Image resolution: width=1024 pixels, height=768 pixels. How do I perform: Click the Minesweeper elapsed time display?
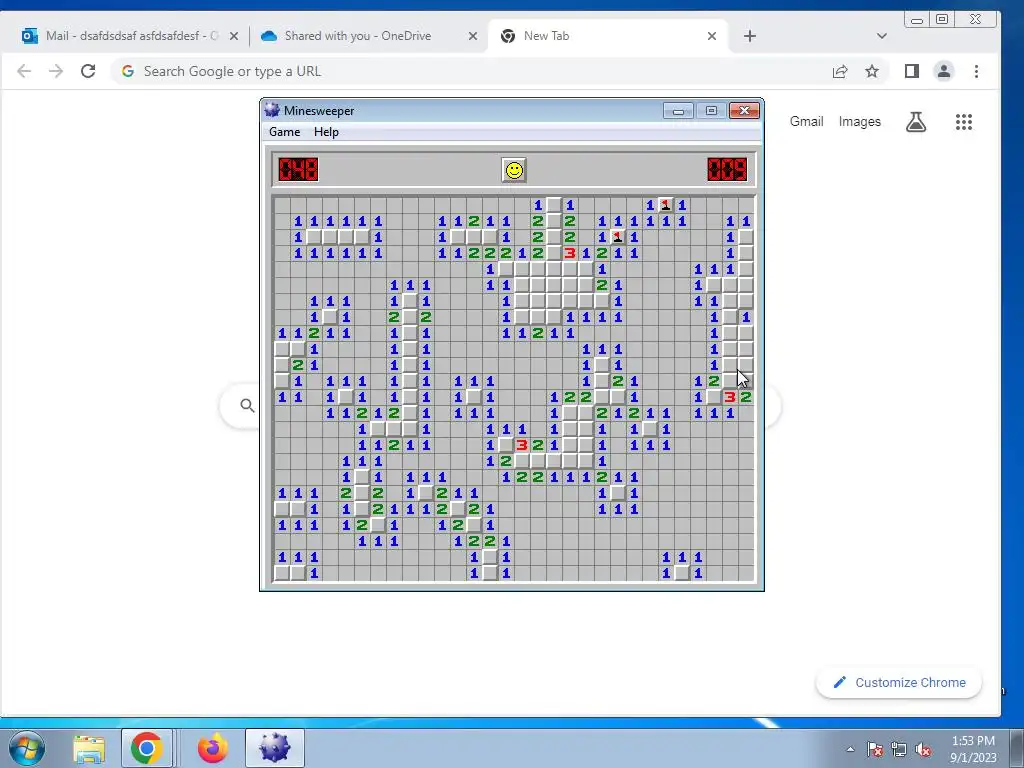coord(727,170)
